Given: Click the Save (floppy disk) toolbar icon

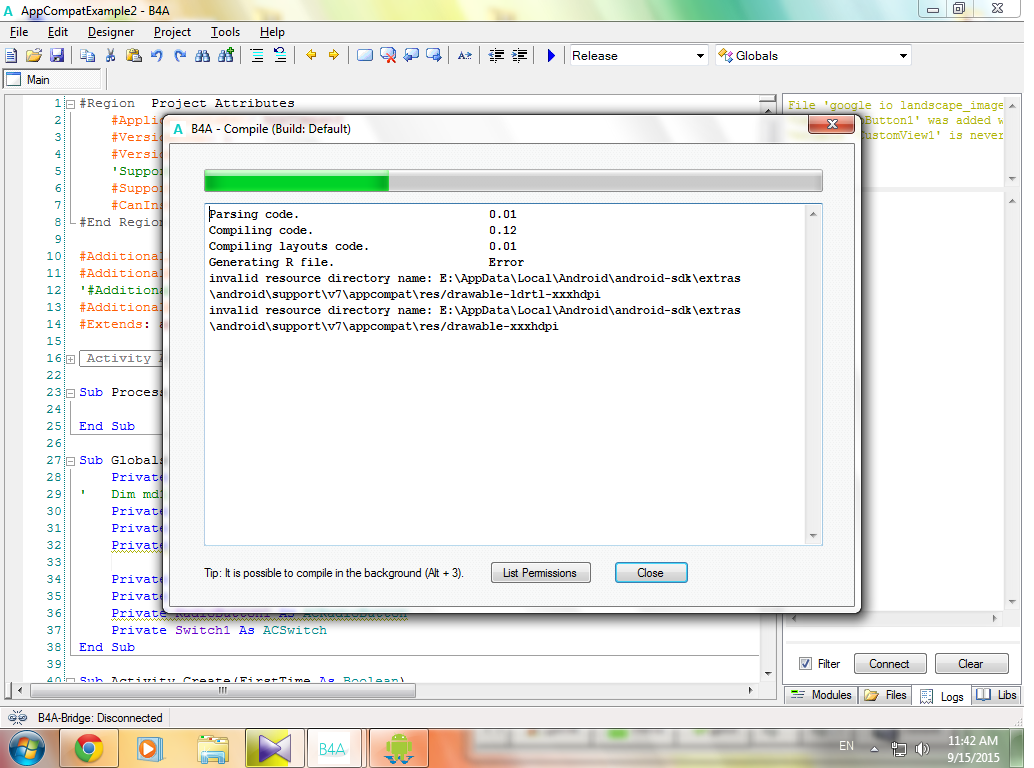Looking at the screenshot, I should (57, 56).
